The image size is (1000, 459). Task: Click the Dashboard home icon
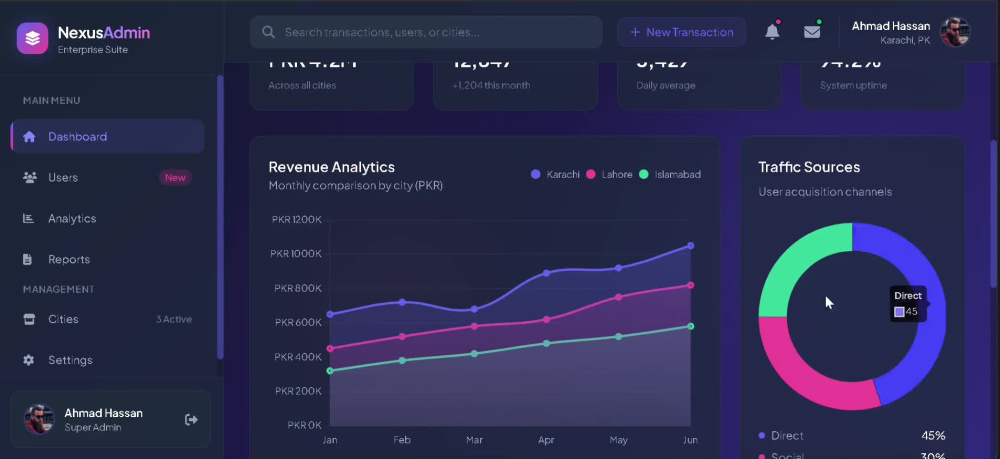click(29, 136)
